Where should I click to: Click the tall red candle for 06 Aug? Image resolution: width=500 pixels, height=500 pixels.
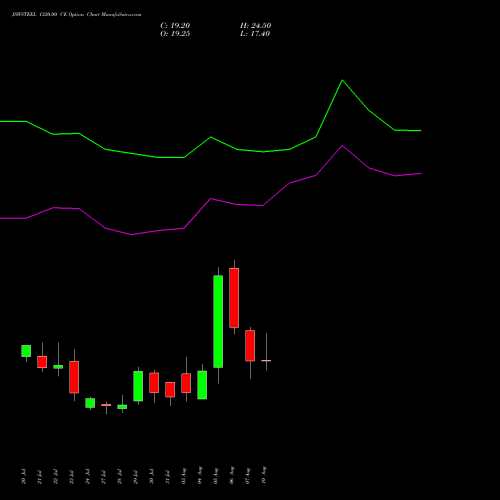tap(234, 298)
